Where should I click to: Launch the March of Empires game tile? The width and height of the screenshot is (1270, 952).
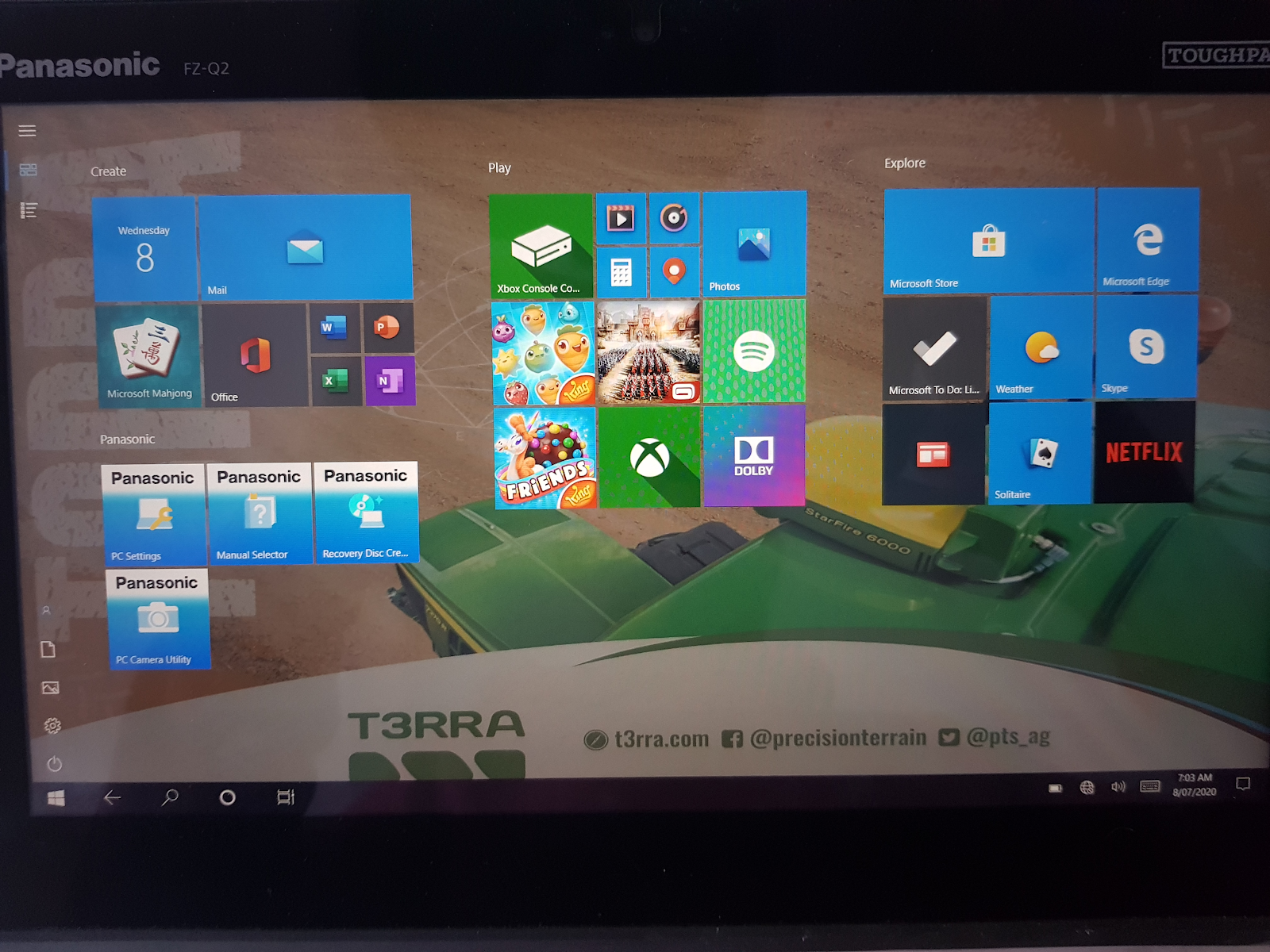point(648,351)
